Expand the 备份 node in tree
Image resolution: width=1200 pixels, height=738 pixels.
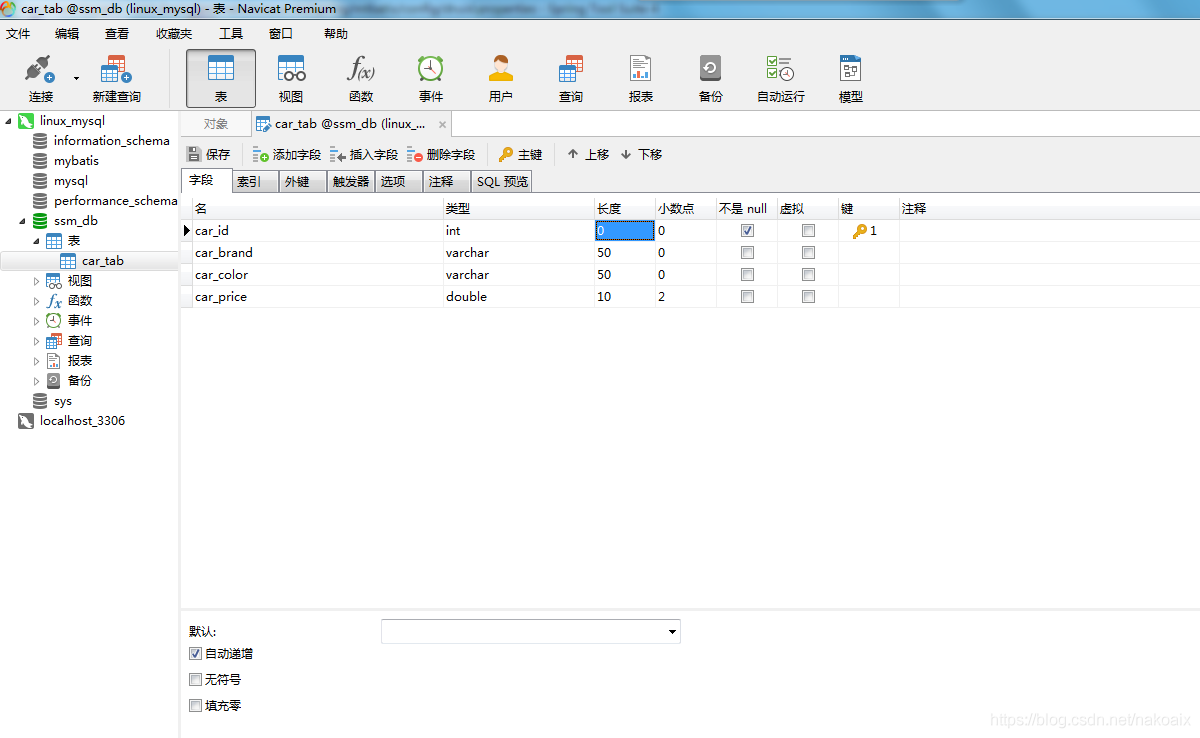pyautogui.click(x=37, y=381)
